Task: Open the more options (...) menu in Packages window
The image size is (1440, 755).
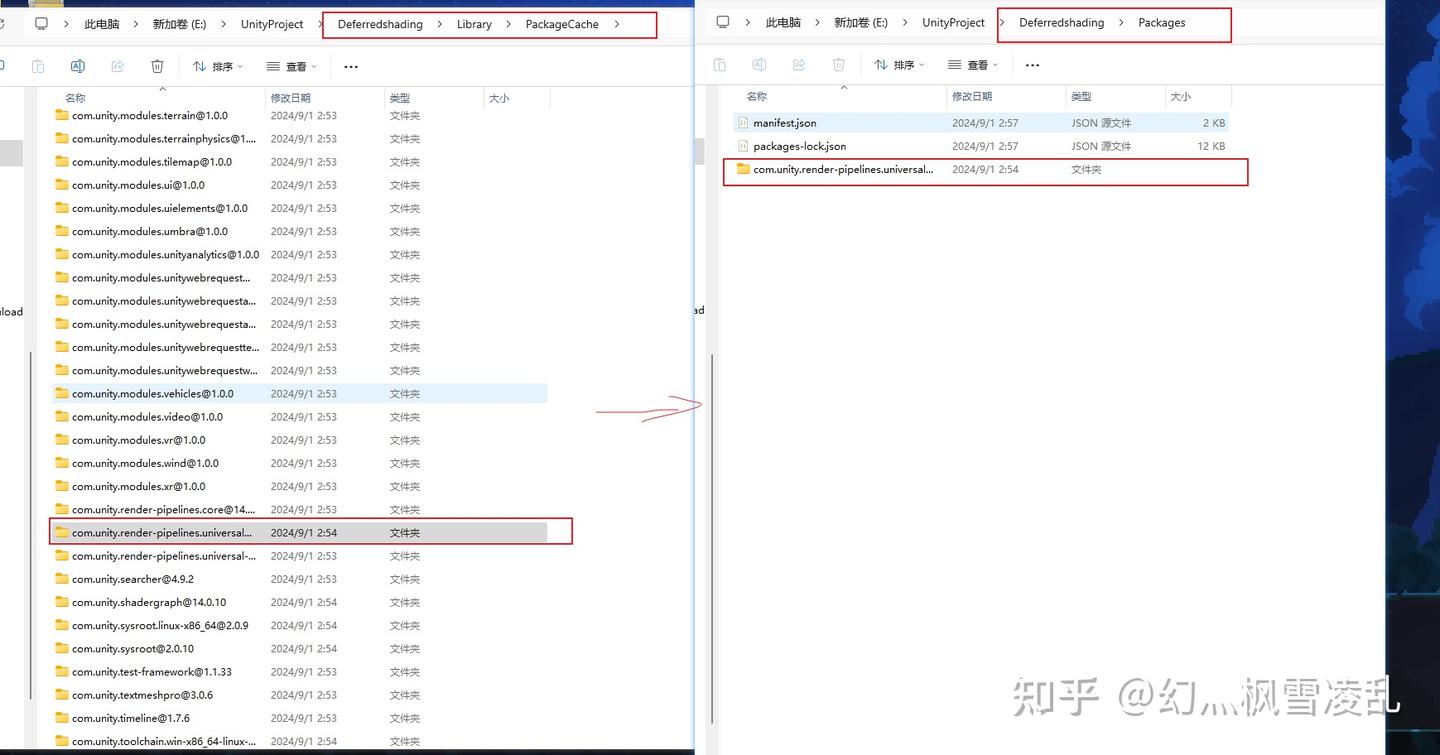Action: [x=1032, y=64]
